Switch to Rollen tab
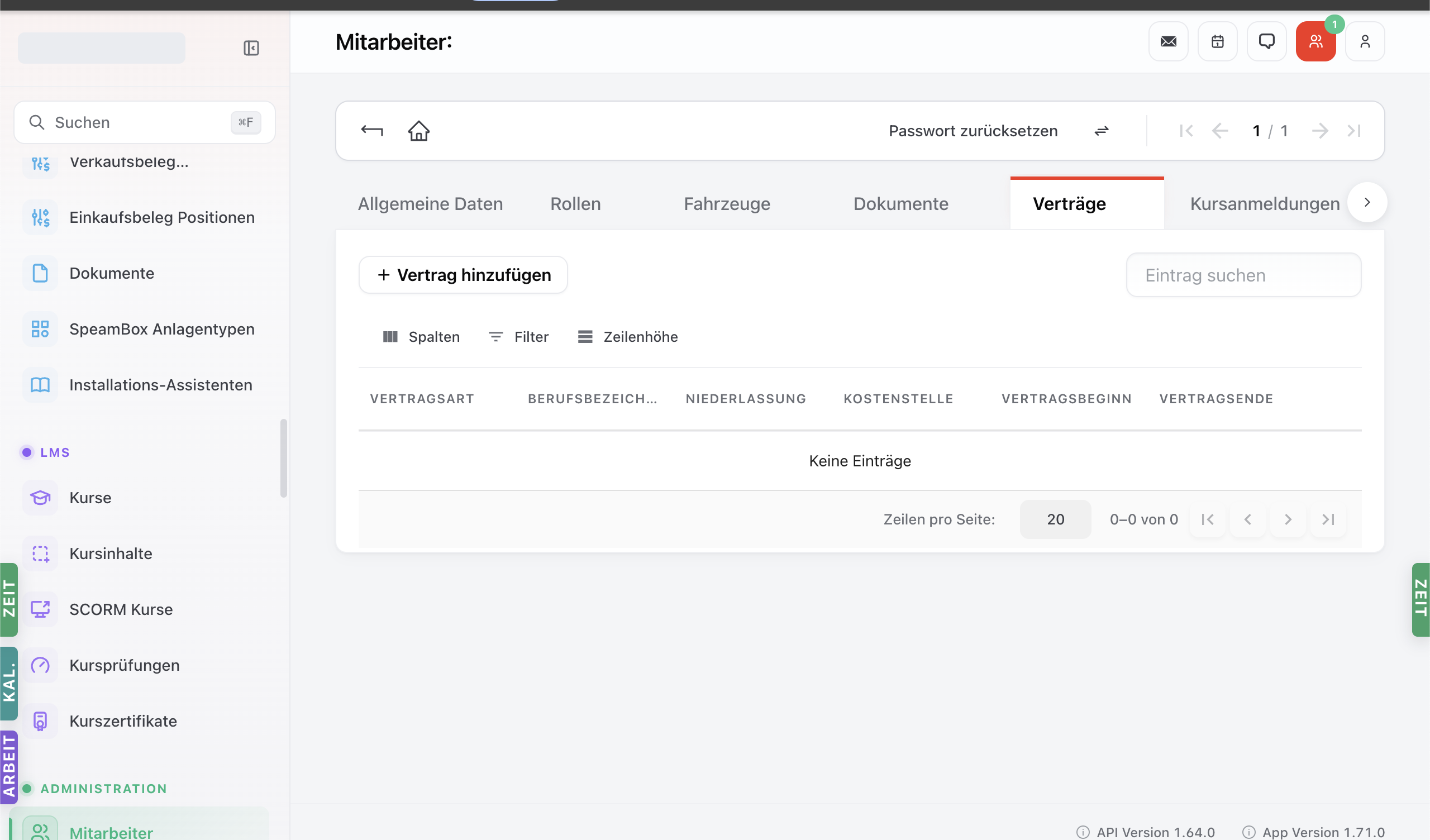The image size is (1430, 840). (x=575, y=204)
